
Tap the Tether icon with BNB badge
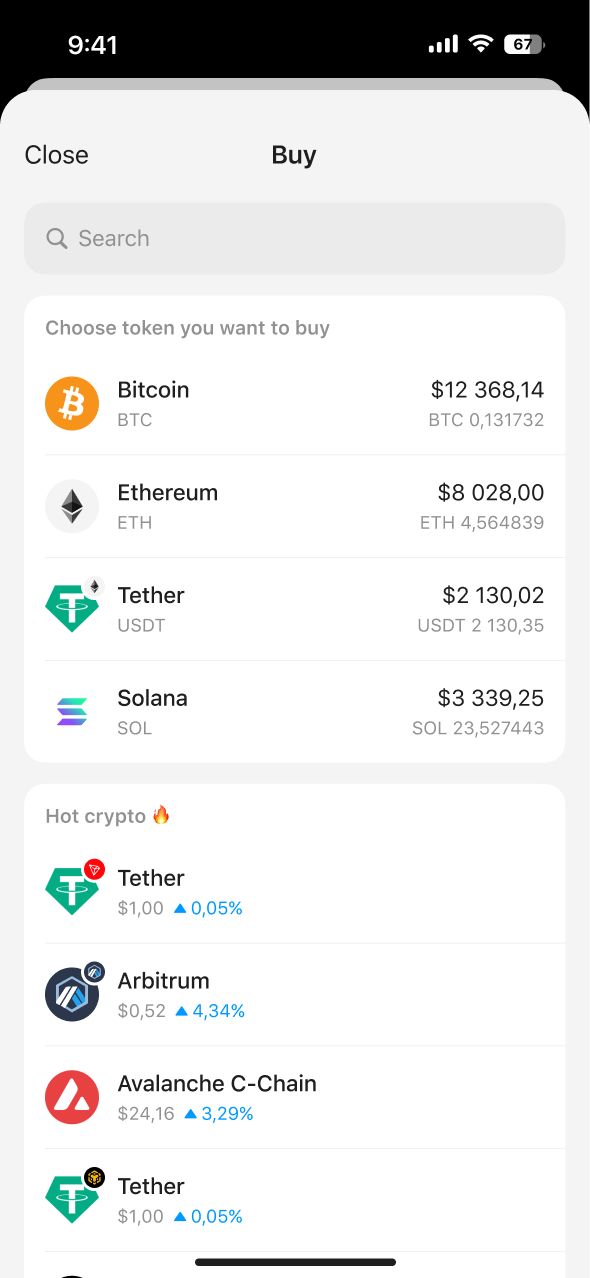click(72, 1199)
